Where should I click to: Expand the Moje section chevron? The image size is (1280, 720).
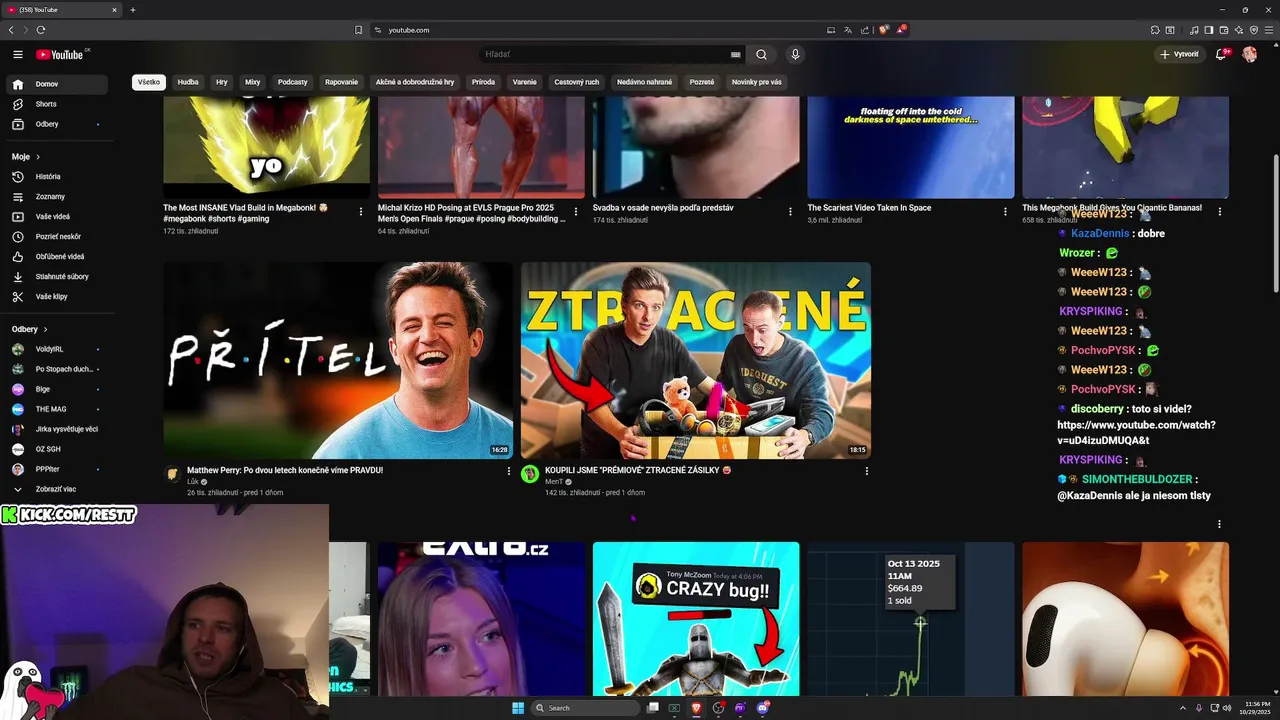[x=38, y=157]
